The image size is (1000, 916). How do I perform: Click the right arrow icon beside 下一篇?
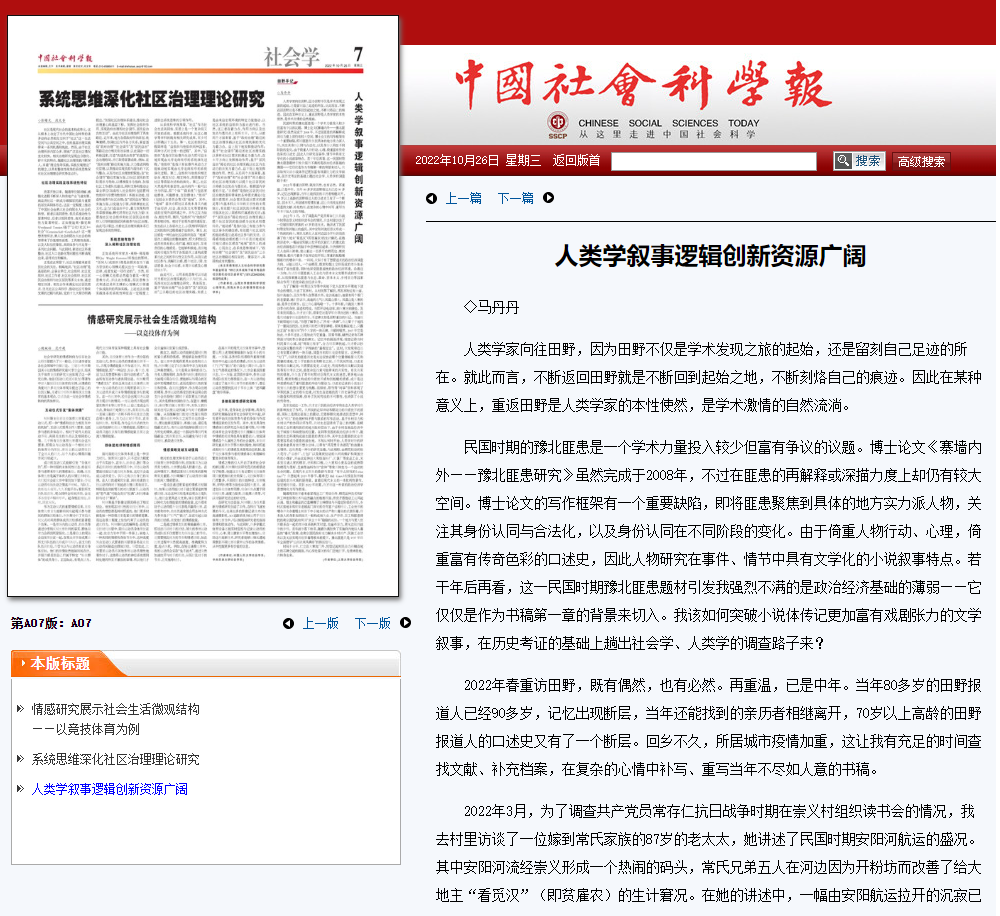click(x=548, y=198)
